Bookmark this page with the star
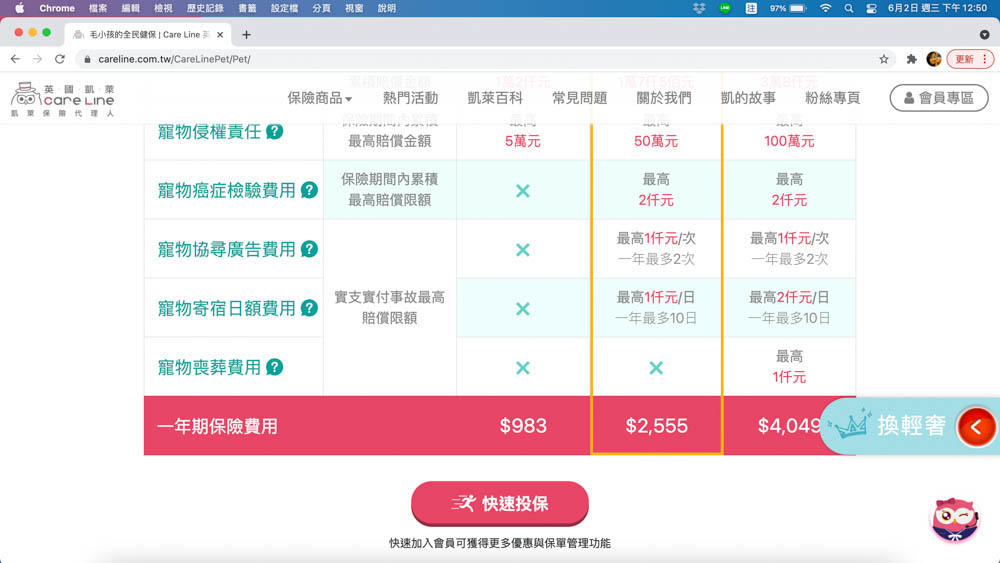This screenshot has width=1000, height=563. (x=883, y=59)
